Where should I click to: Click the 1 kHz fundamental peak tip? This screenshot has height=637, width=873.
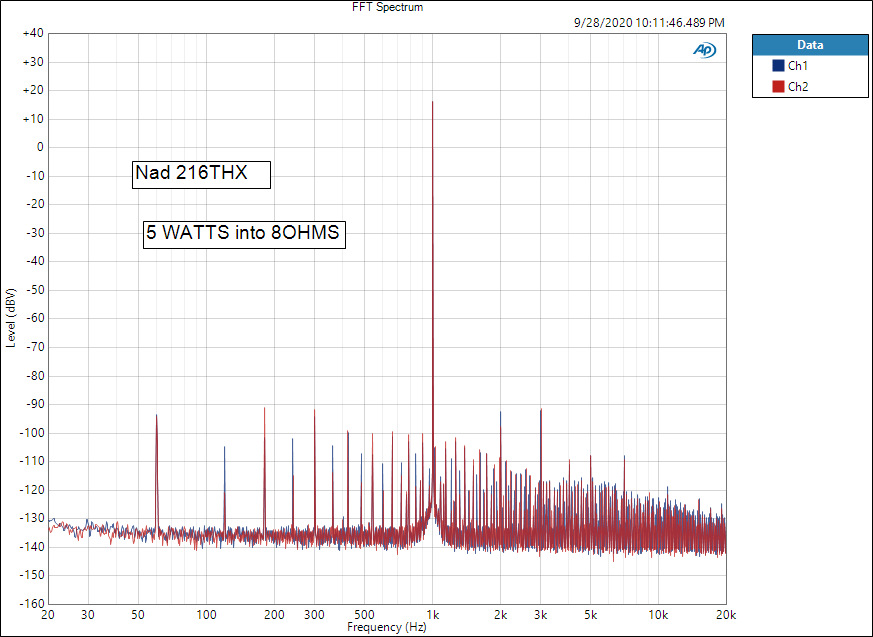coord(433,102)
